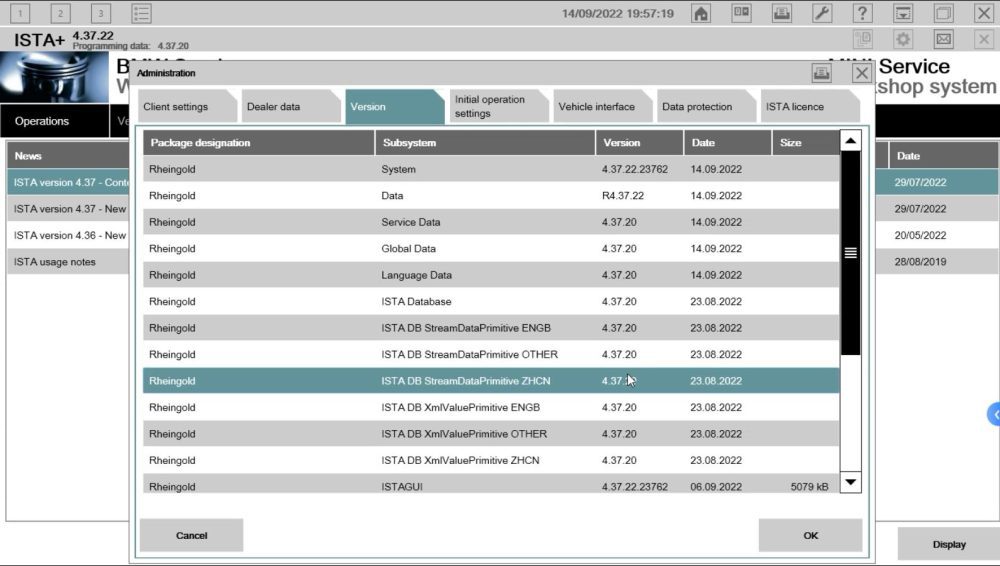The image size is (1000, 566).
Task: Sort by Subsystem column header
Action: point(485,143)
